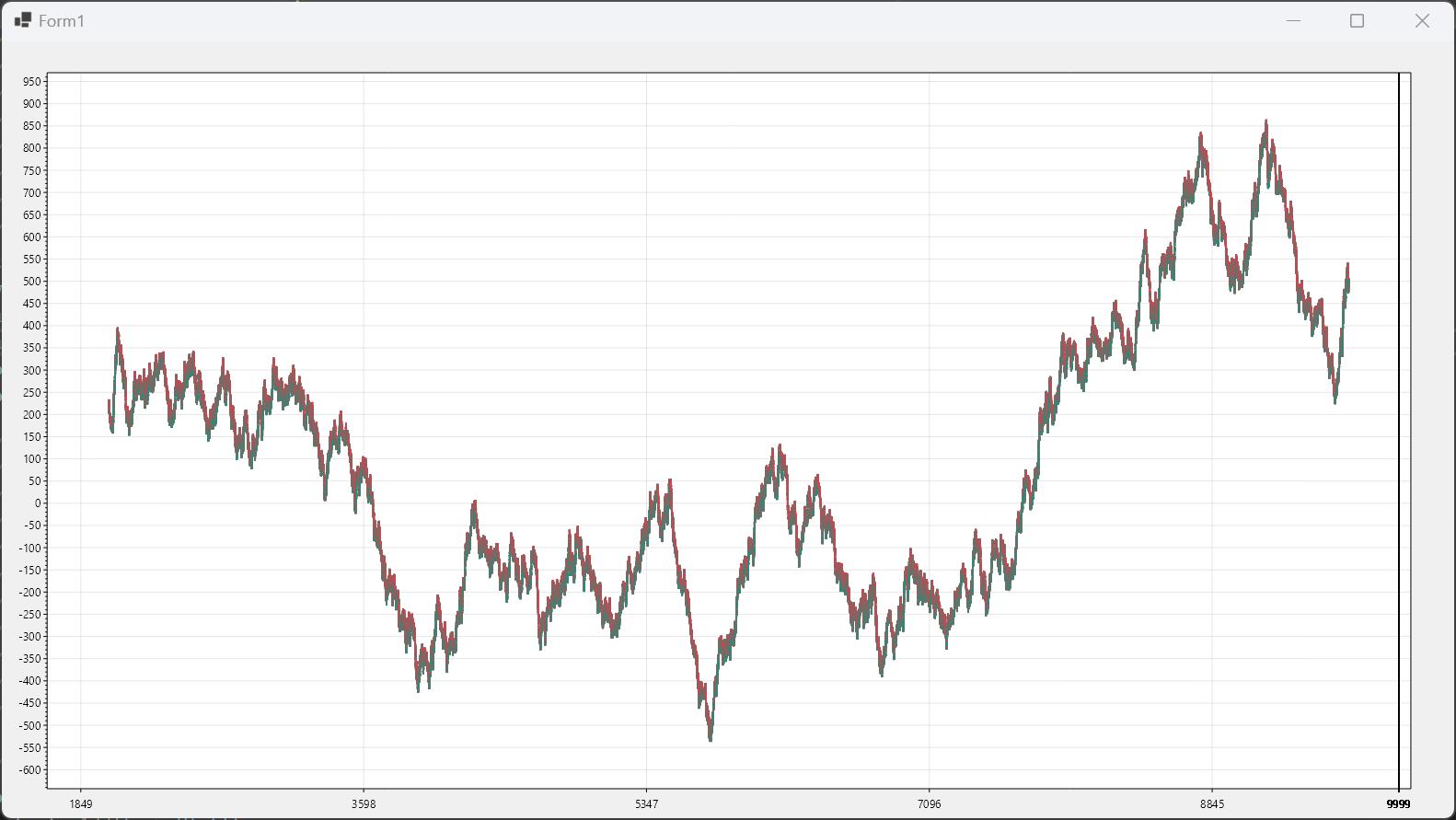Click the chart's lowest trough near -500
Viewport: 1456px width, 820px height.
click(x=711, y=738)
